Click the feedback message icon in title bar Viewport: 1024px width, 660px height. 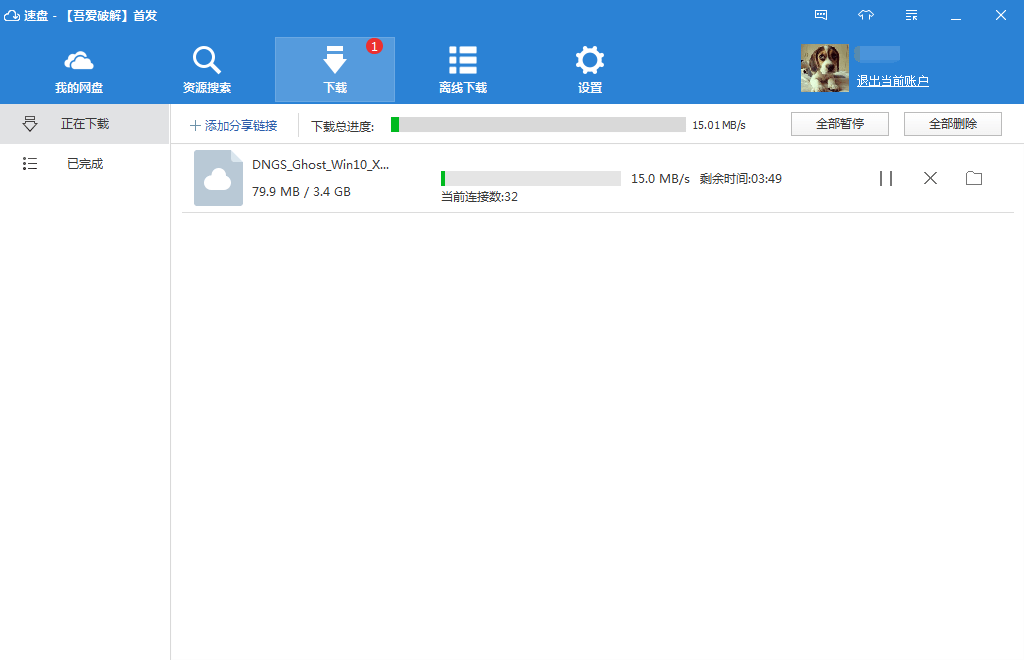coord(821,15)
